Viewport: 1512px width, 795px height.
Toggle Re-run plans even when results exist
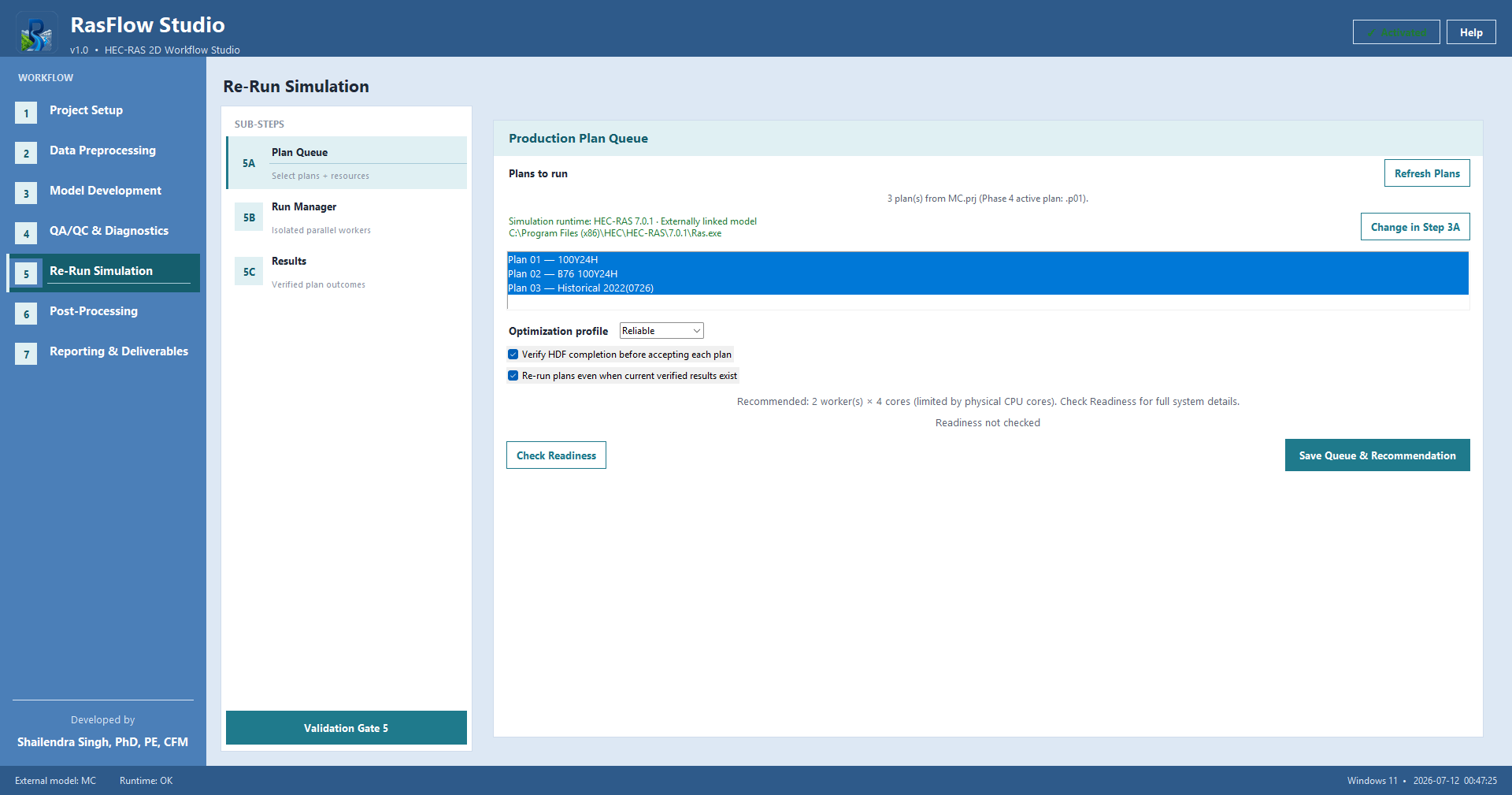point(513,376)
